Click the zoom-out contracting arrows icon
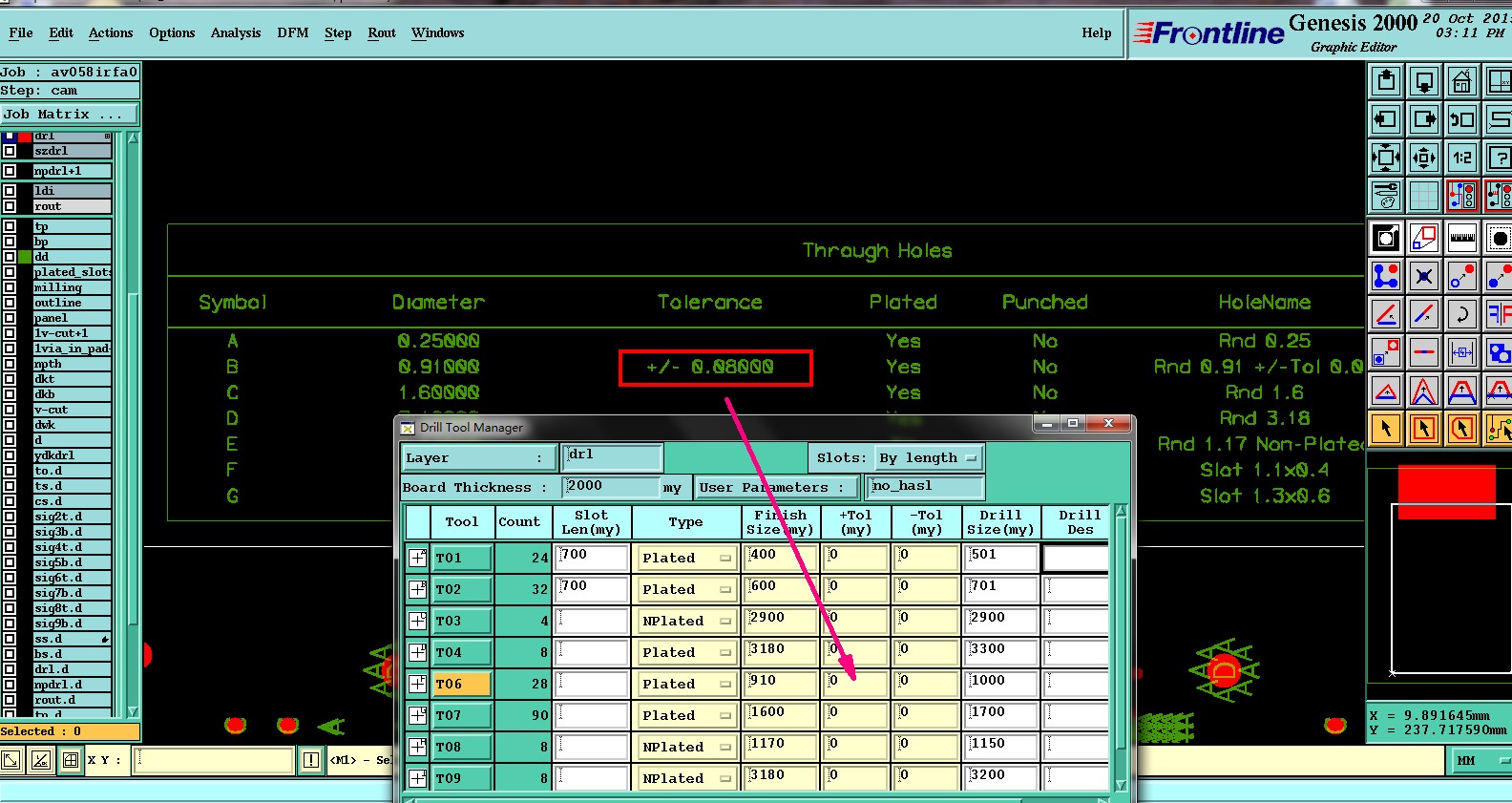 pyautogui.click(x=1424, y=158)
